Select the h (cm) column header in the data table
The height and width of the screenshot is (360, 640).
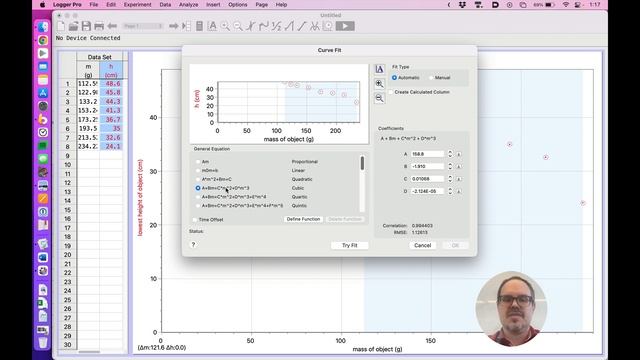coord(111,70)
